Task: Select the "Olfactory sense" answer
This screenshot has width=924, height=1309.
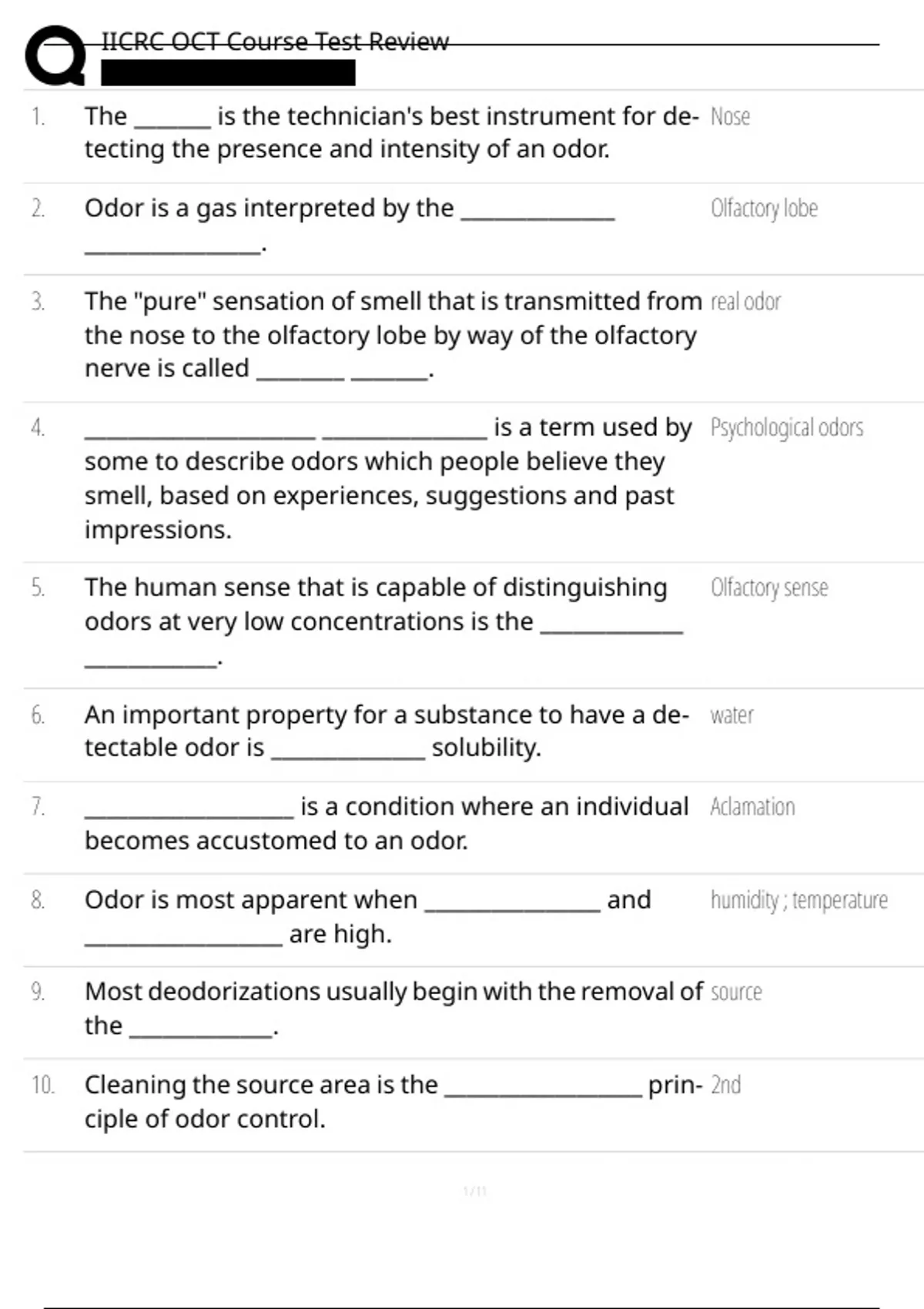Action: pyautogui.click(x=769, y=588)
